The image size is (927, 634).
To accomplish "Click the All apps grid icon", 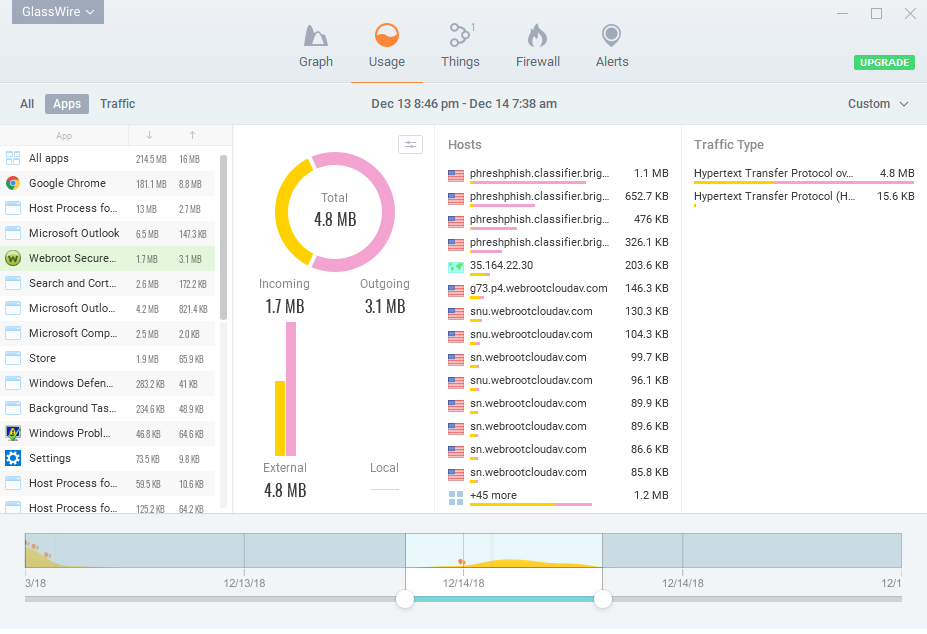I will (x=12, y=158).
